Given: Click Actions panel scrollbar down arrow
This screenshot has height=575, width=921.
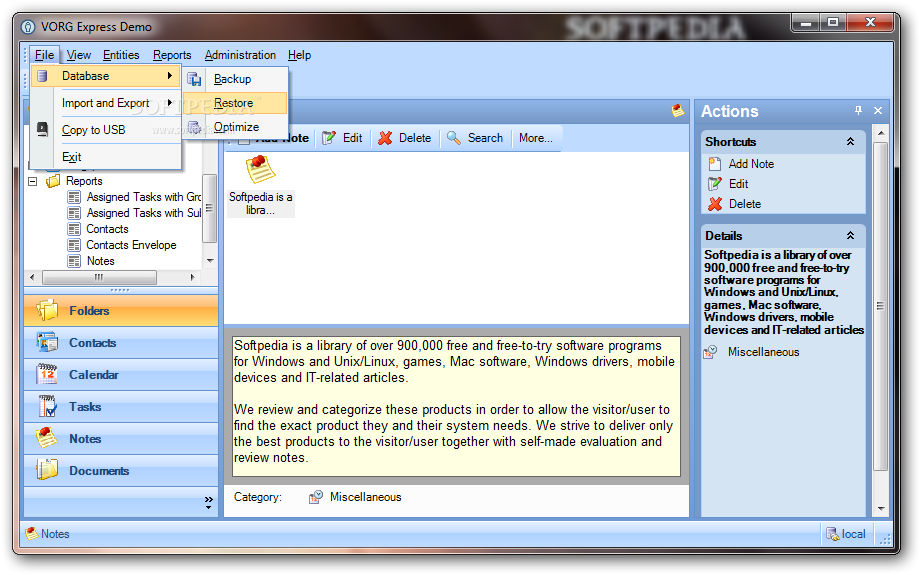Looking at the screenshot, I should click(880, 509).
